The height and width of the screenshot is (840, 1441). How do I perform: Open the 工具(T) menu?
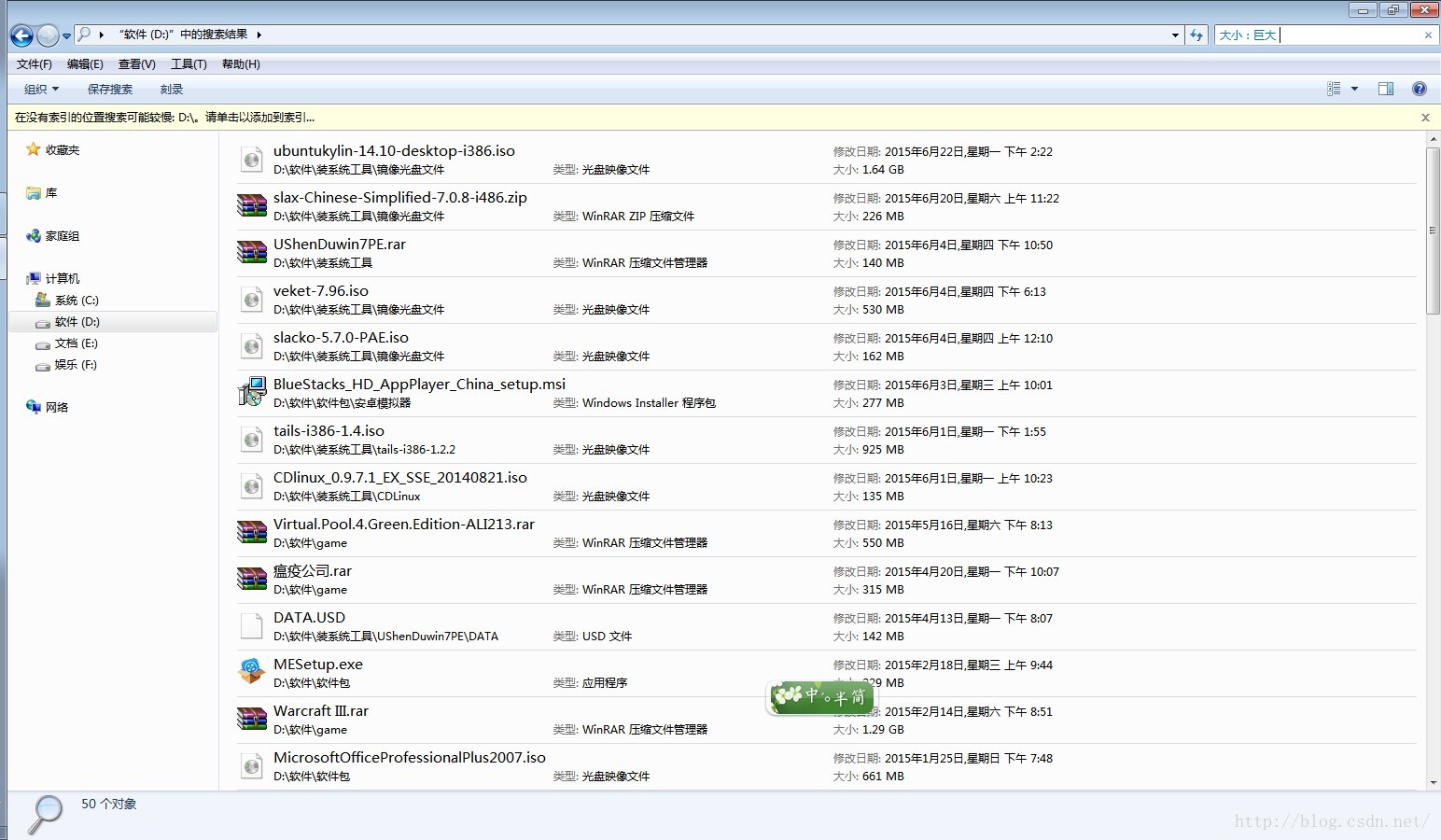tap(189, 64)
